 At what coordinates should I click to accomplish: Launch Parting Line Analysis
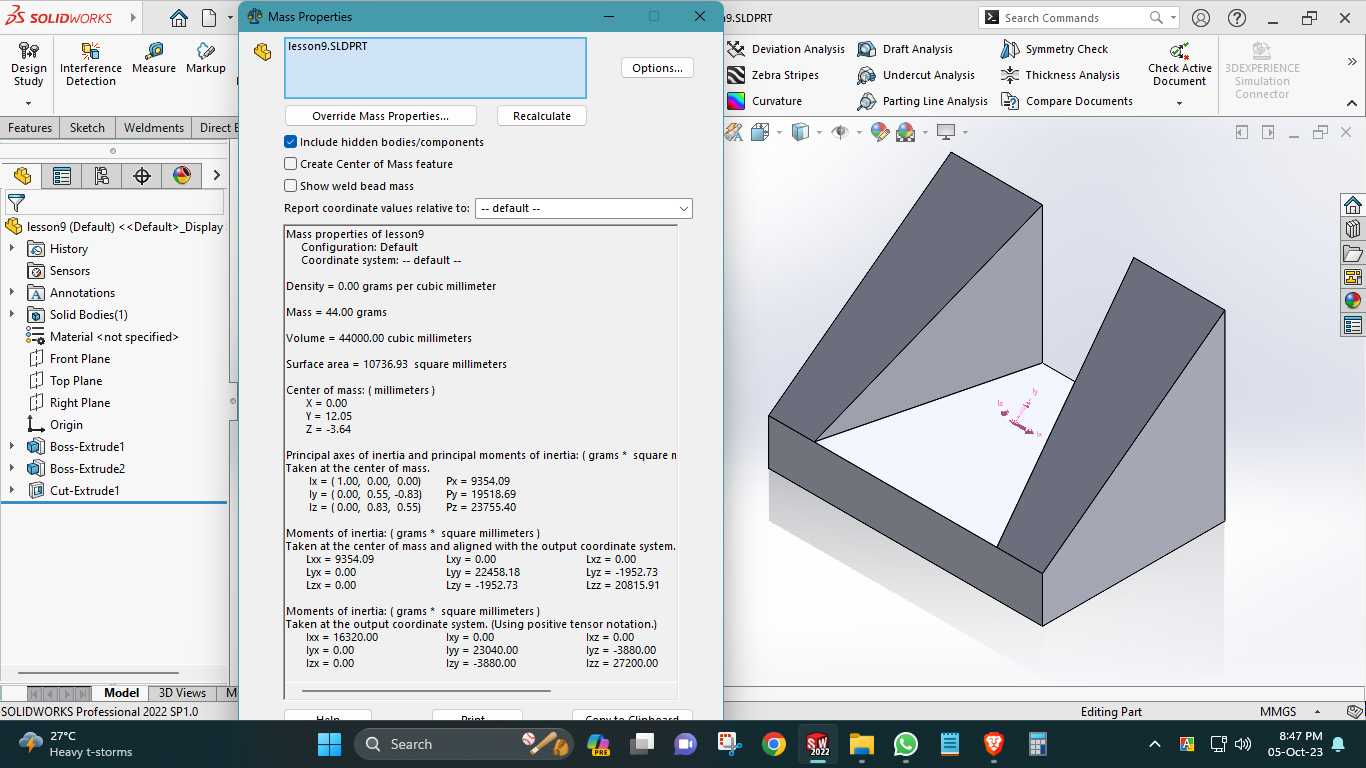pos(923,101)
